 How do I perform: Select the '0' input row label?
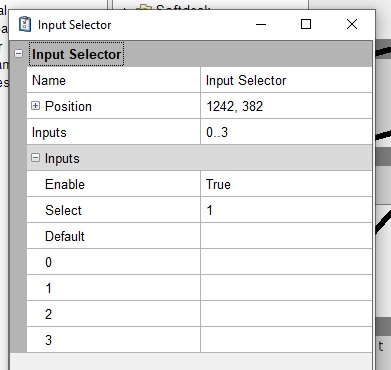(x=48, y=262)
